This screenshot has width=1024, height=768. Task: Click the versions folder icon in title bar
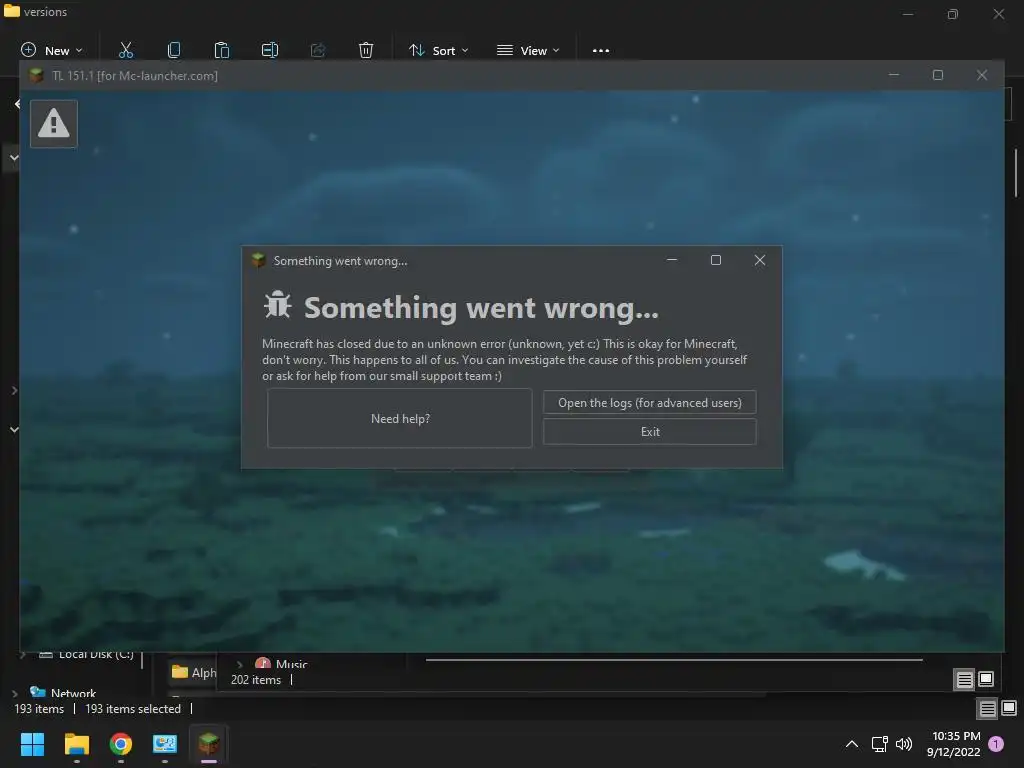[12, 11]
